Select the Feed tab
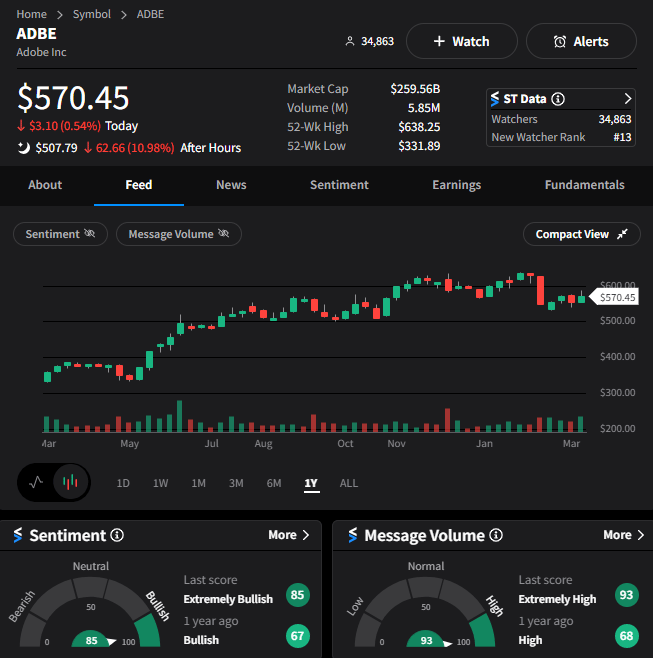The width and height of the screenshot is (653, 658). point(139,185)
